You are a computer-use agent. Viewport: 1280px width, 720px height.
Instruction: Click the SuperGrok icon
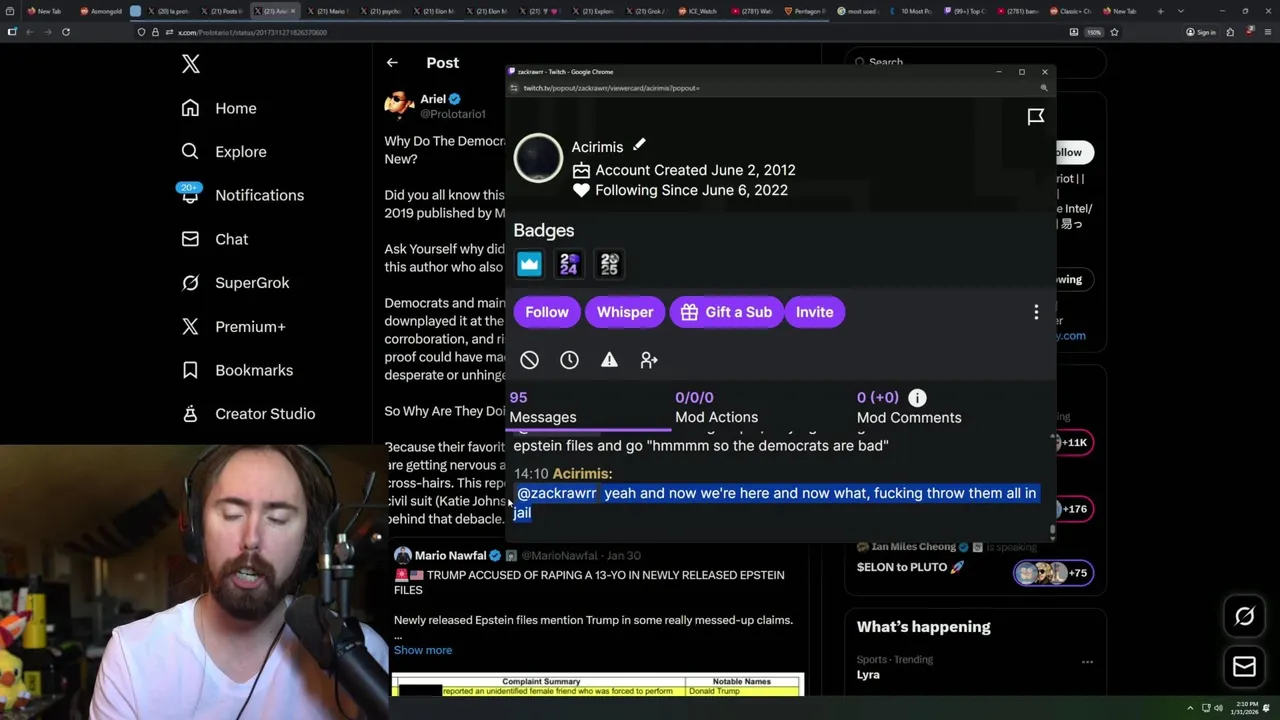click(190, 283)
